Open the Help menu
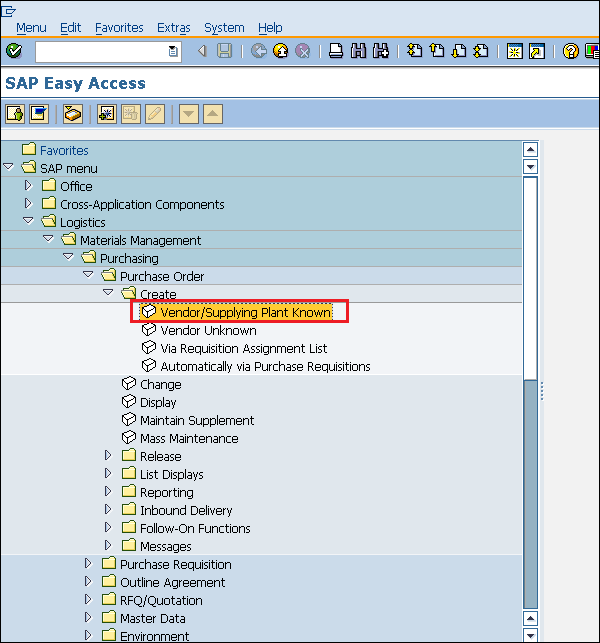Image resolution: width=600 pixels, height=643 pixels. (270, 28)
